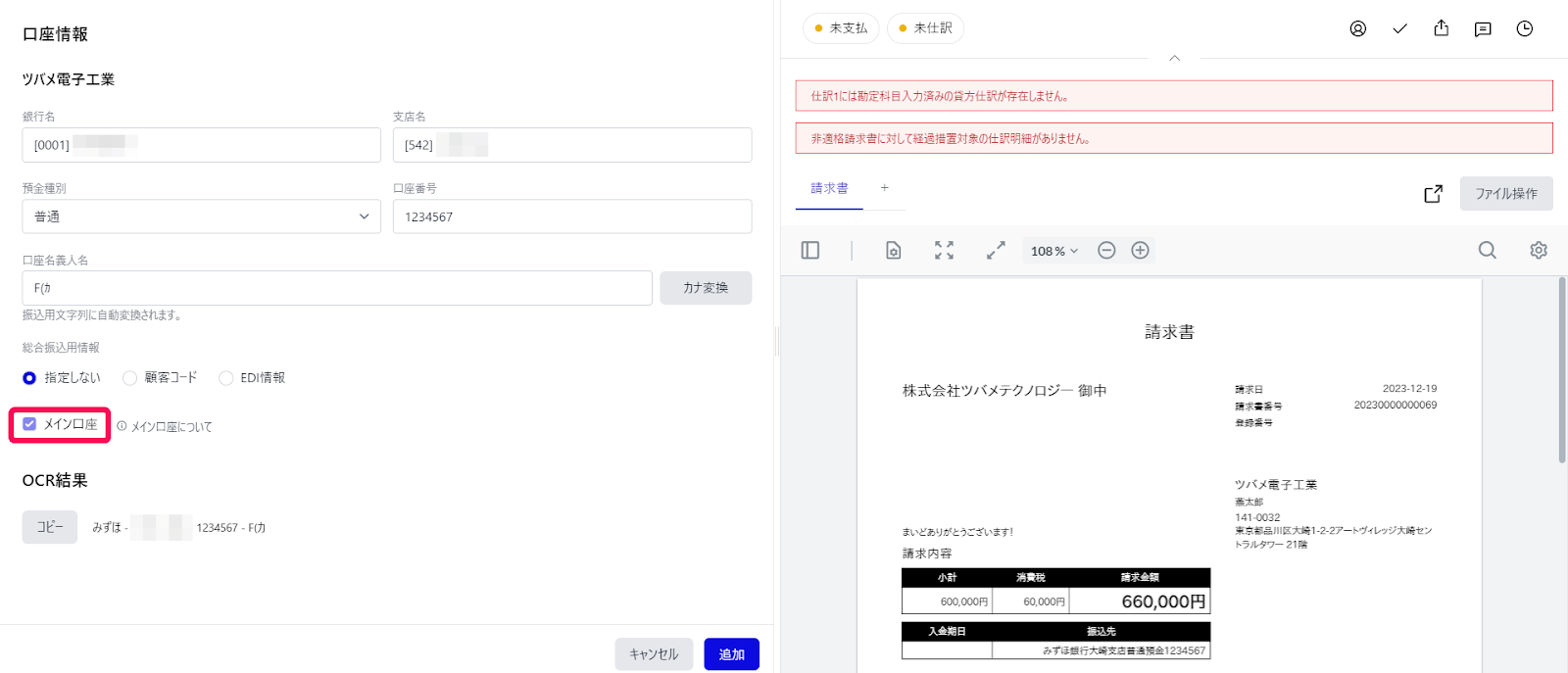Click the 仕訳1には勘定科目 error message
The height and width of the screenshot is (673, 1568).
pos(1174,96)
